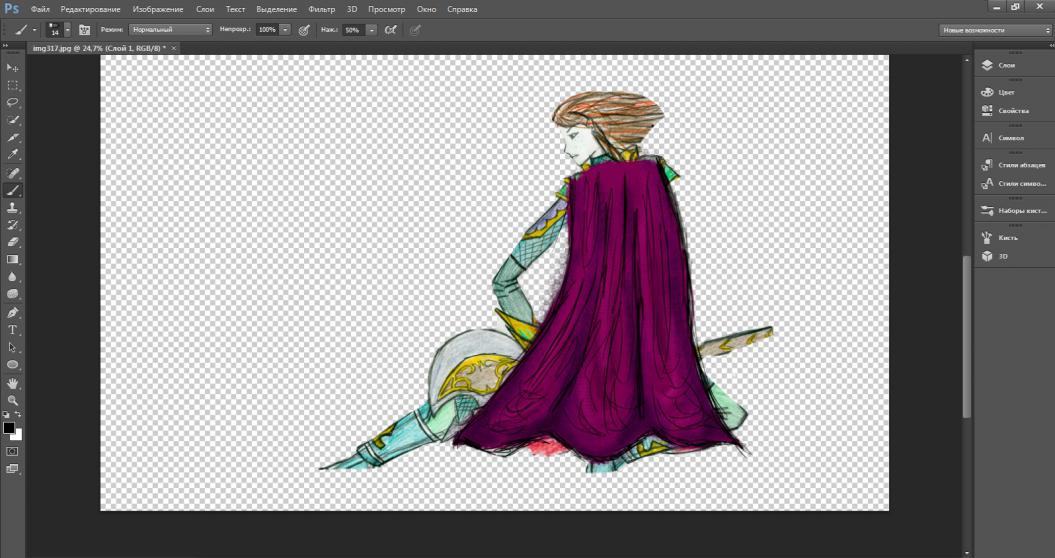Open the Изображение menu

(x=158, y=9)
